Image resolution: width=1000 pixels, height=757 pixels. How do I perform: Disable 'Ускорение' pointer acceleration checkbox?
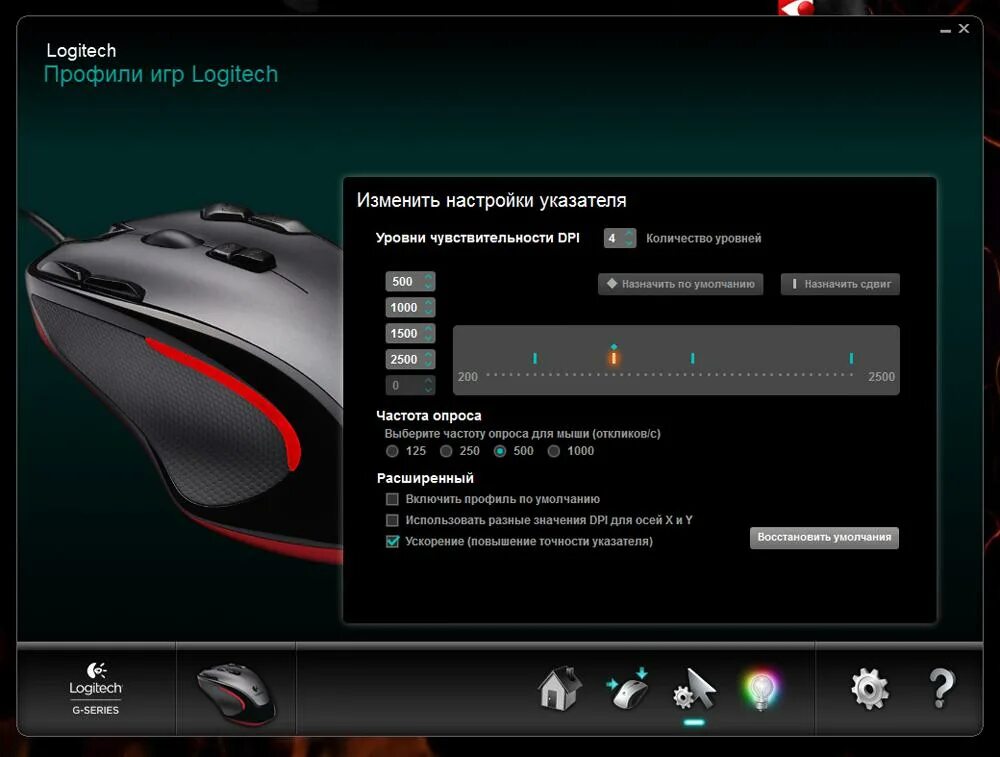(x=392, y=541)
